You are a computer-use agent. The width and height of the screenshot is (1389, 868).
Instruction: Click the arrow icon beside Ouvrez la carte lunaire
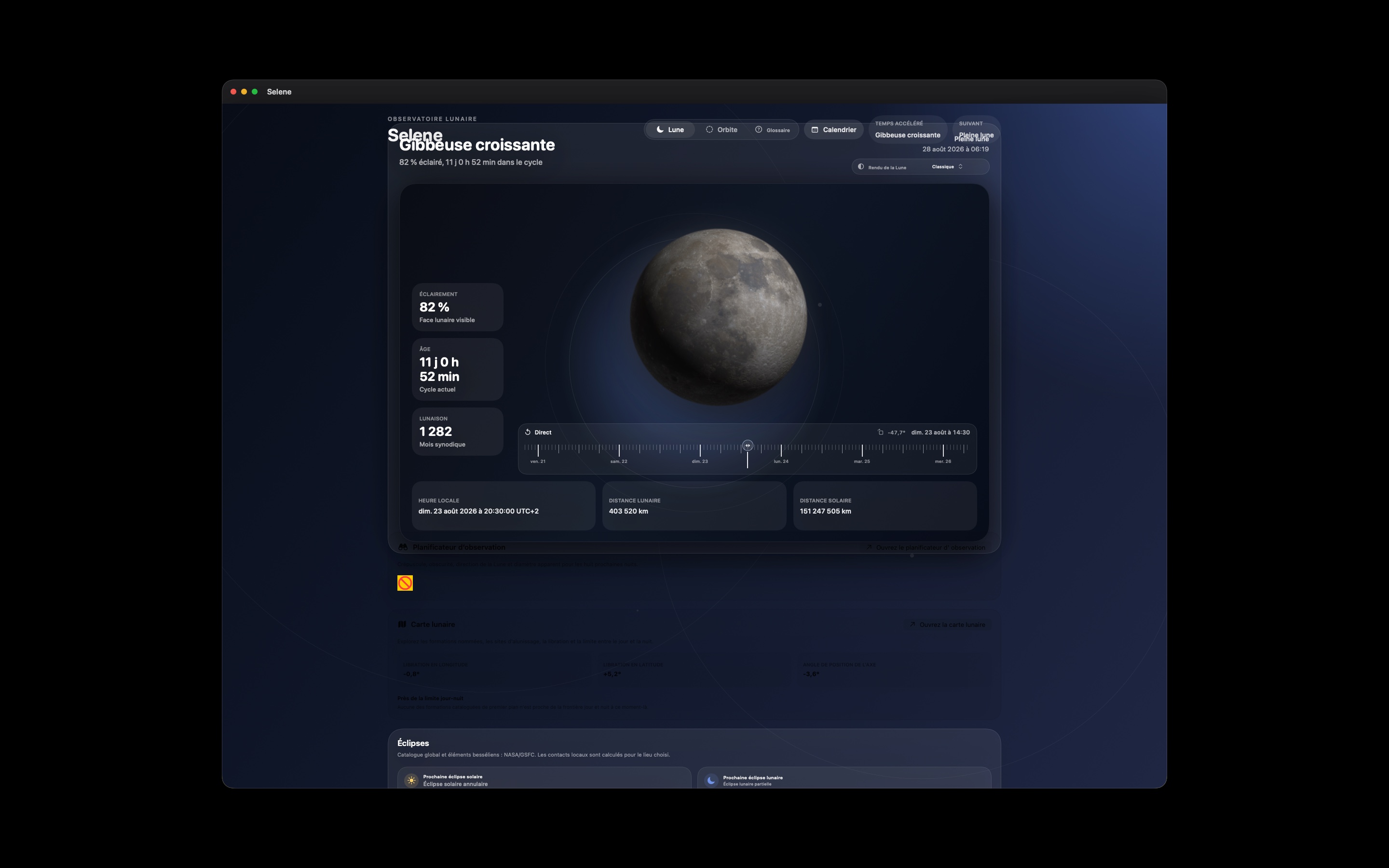tap(912, 624)
